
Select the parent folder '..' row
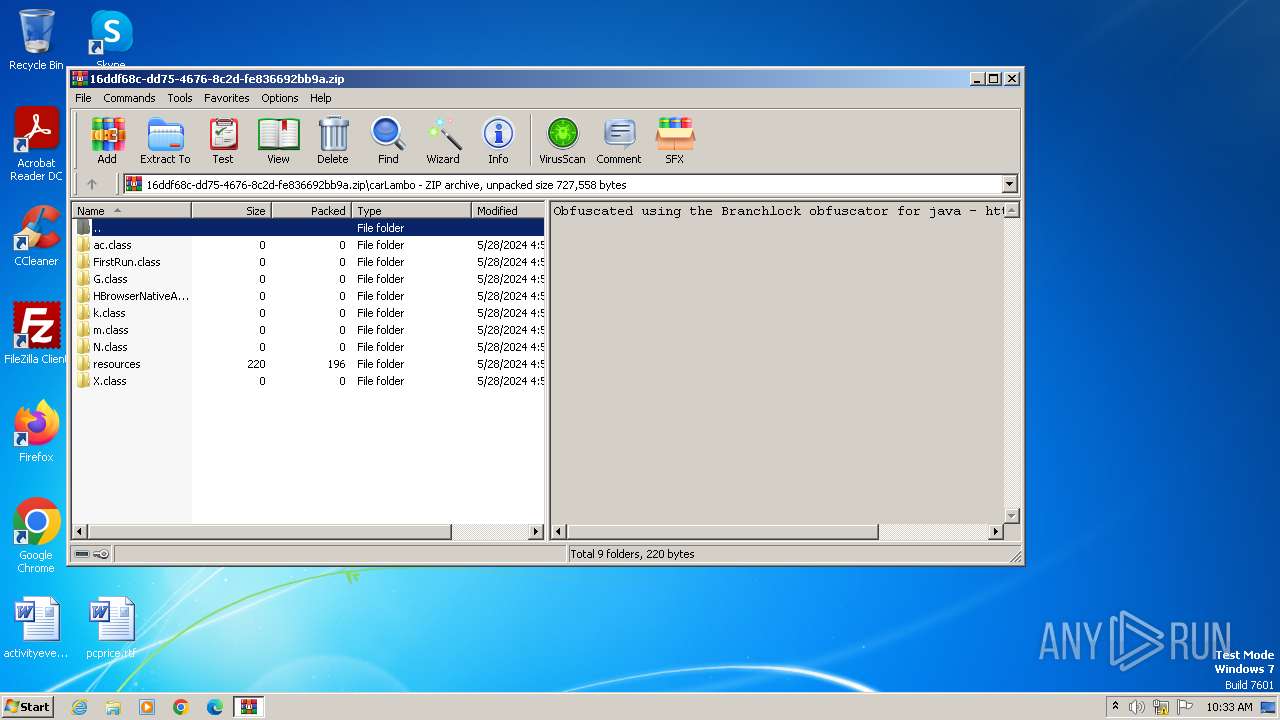tap(309, 228)
